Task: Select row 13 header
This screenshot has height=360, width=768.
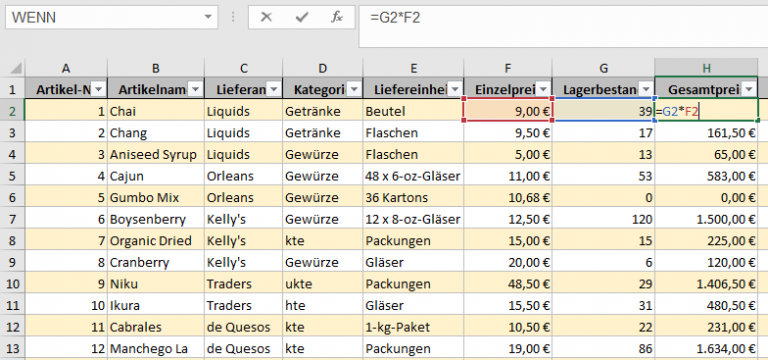Action: point(12,349)
